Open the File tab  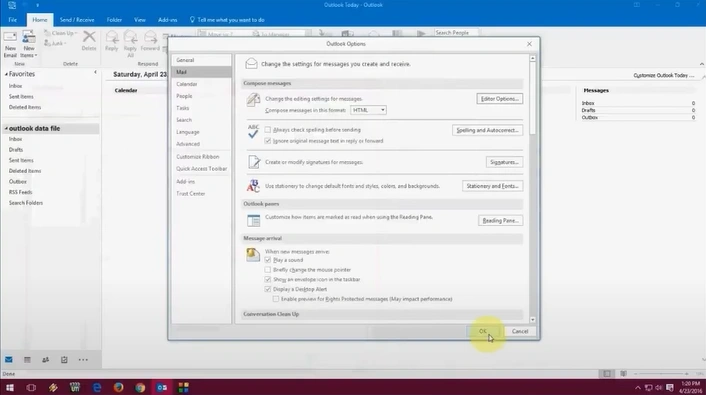13,20
